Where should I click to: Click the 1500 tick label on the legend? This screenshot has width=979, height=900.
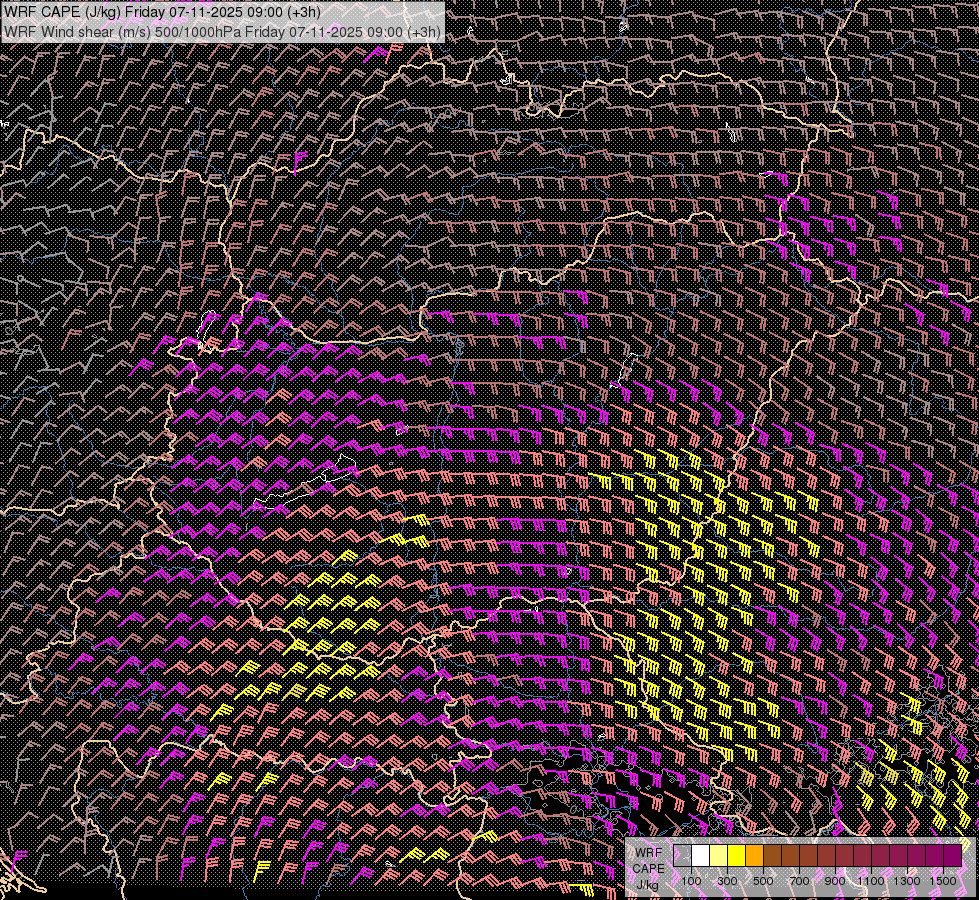943,881
